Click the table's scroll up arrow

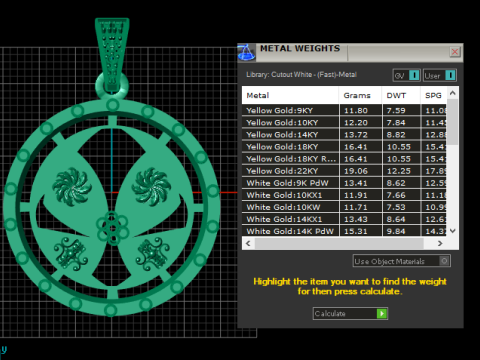pyautogui.click(x=452, y=93)
